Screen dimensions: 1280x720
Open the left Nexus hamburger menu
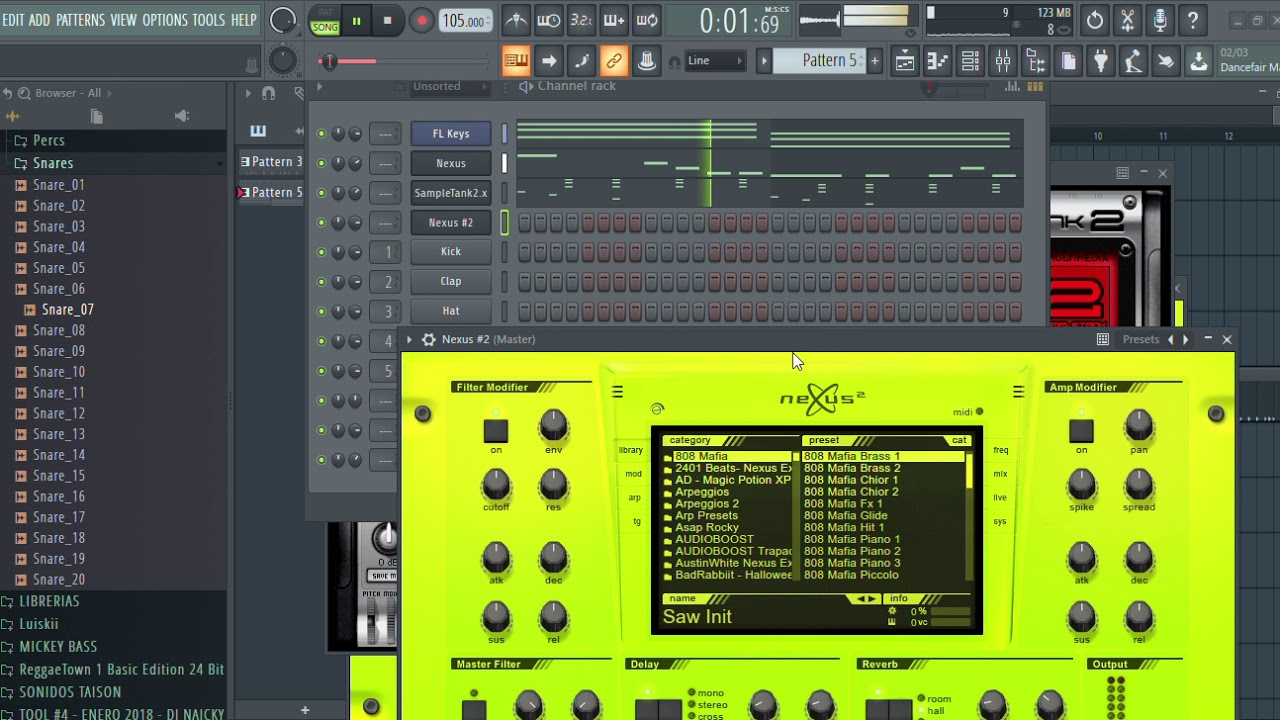617,392
